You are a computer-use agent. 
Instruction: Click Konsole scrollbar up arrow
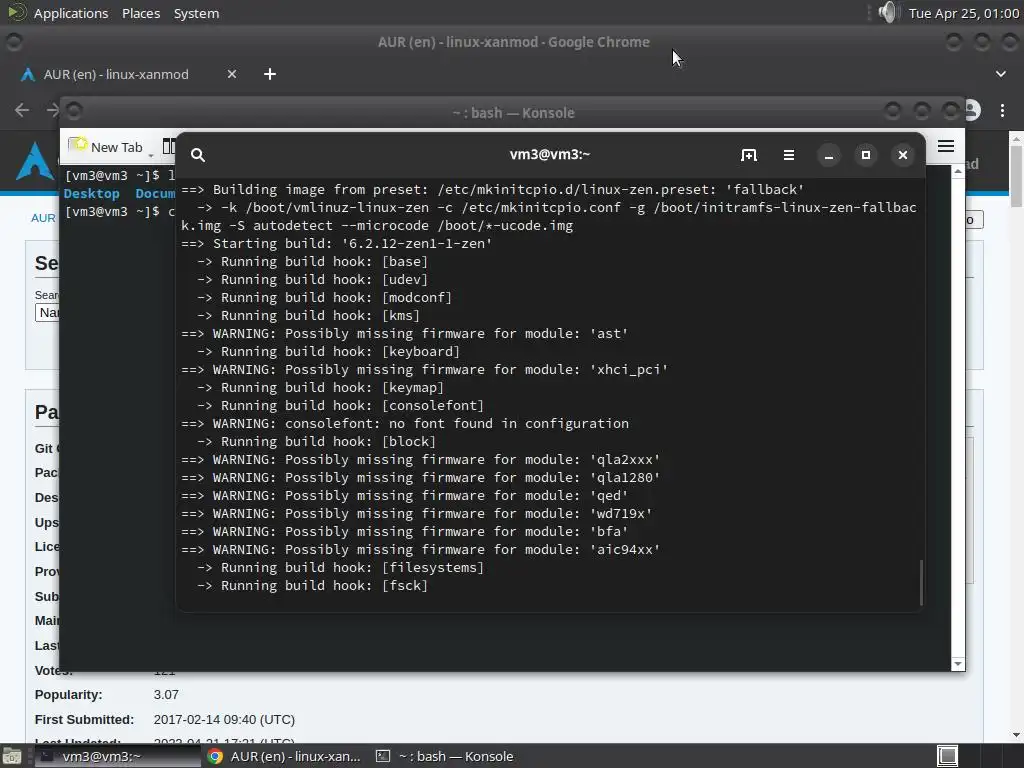coord(957,171)
